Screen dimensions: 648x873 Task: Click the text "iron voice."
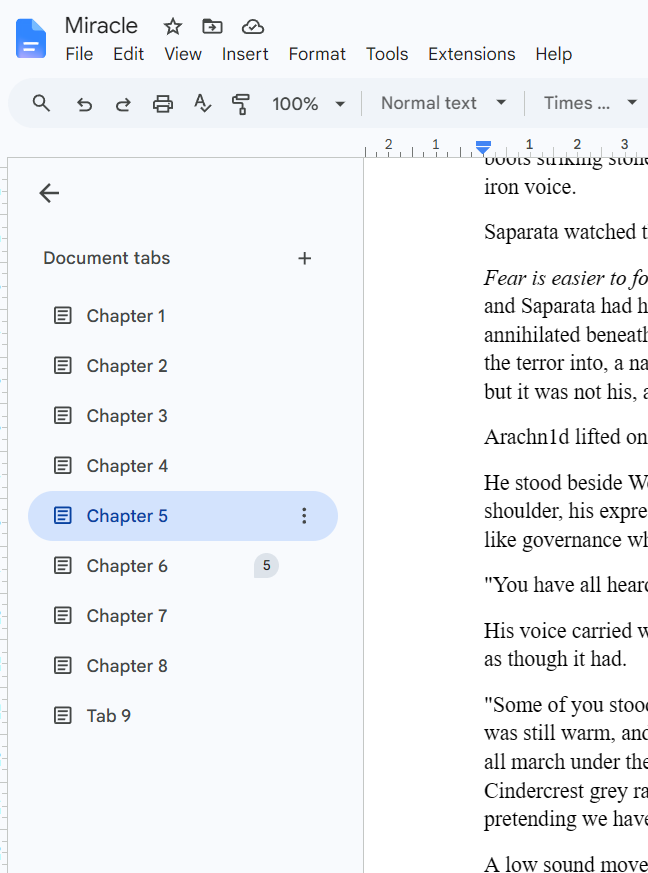point(529,187)
